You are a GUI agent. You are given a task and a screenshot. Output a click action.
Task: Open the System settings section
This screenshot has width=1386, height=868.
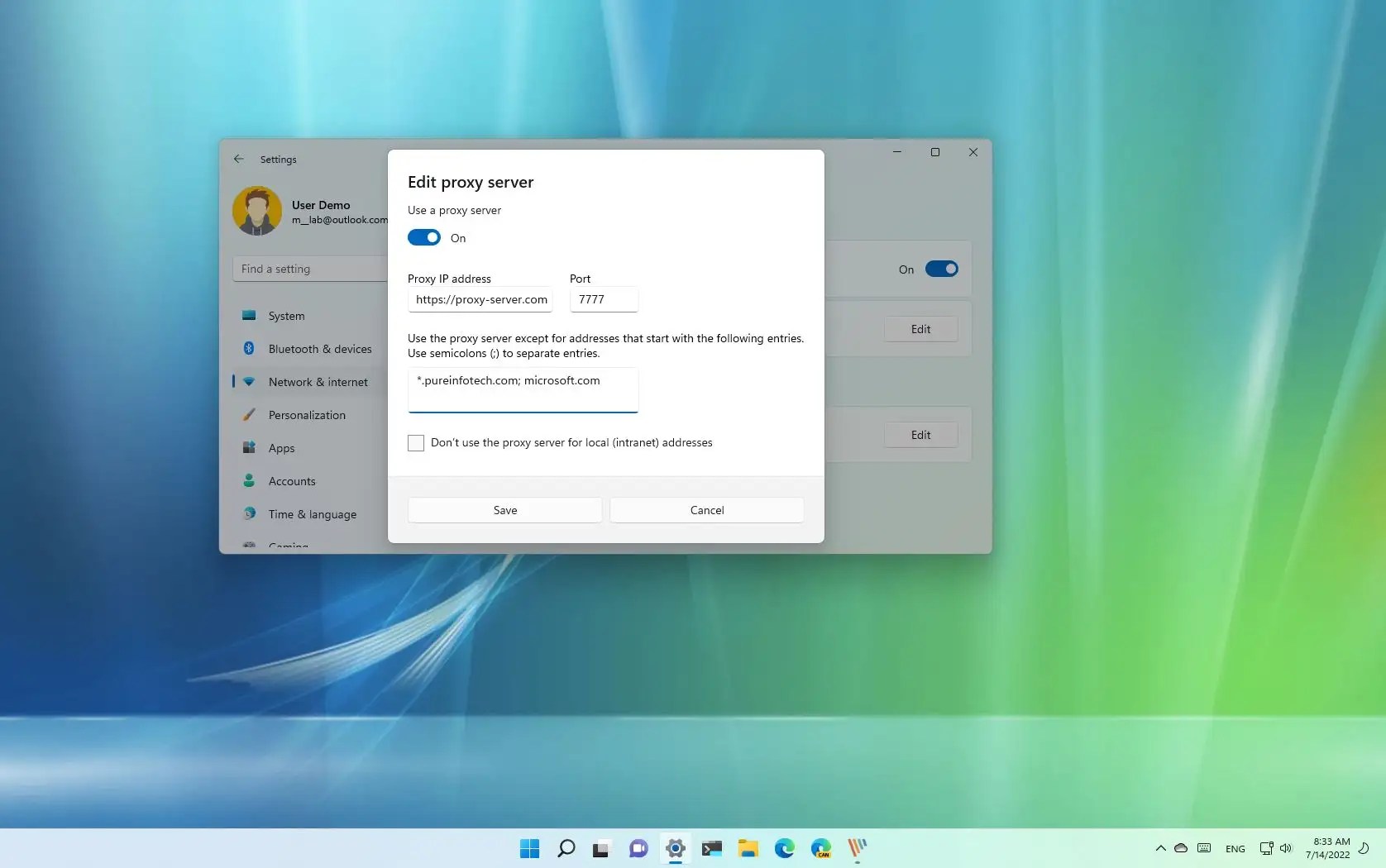tap(285, 316)
